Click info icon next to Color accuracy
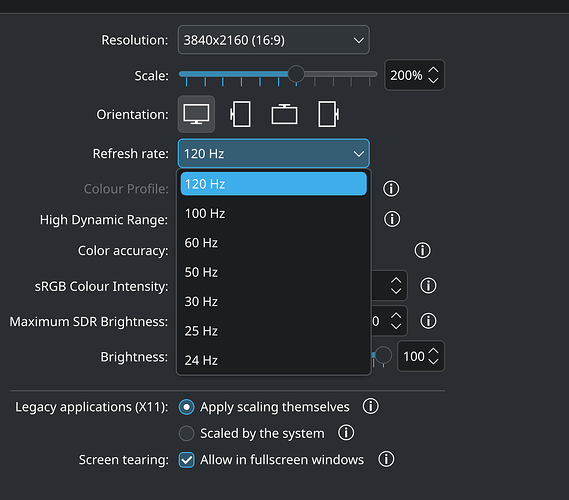This screenshot has height=500, width=569. [422, 250]
